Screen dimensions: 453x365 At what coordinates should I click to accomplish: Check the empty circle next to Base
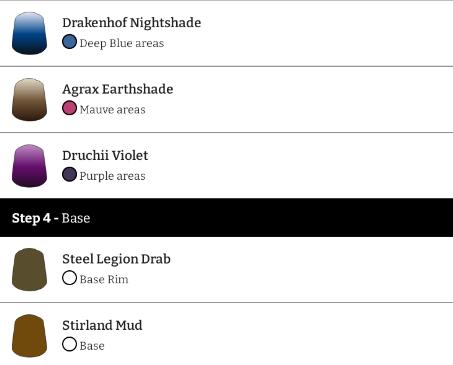(x=69, y=344)
